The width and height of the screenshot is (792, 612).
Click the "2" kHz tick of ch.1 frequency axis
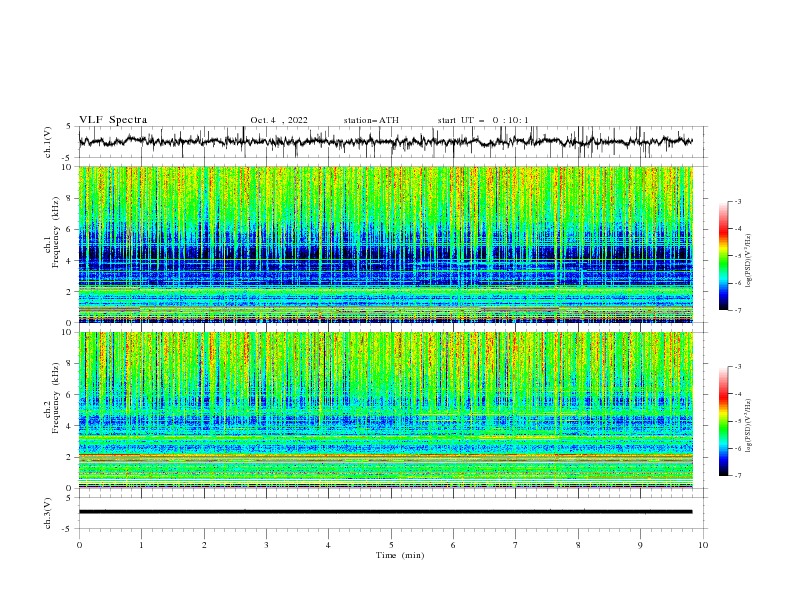click(x=69, y=291)
